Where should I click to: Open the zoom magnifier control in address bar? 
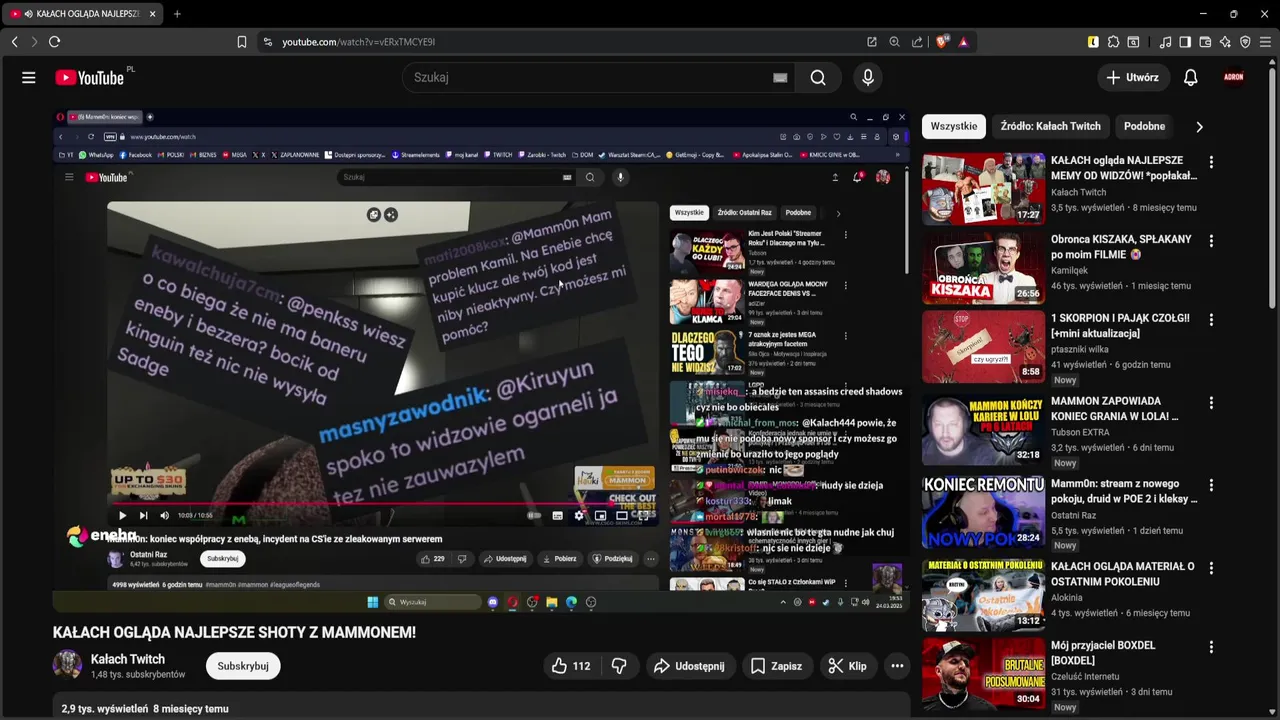895,42
